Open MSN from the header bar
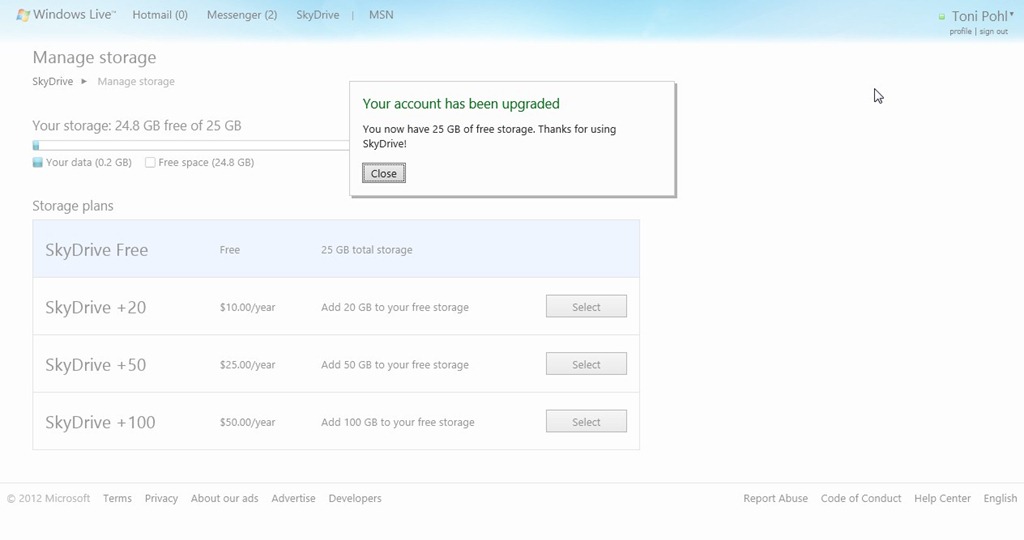This screenshot has height=540, width=1024. (x=381, y=15)
